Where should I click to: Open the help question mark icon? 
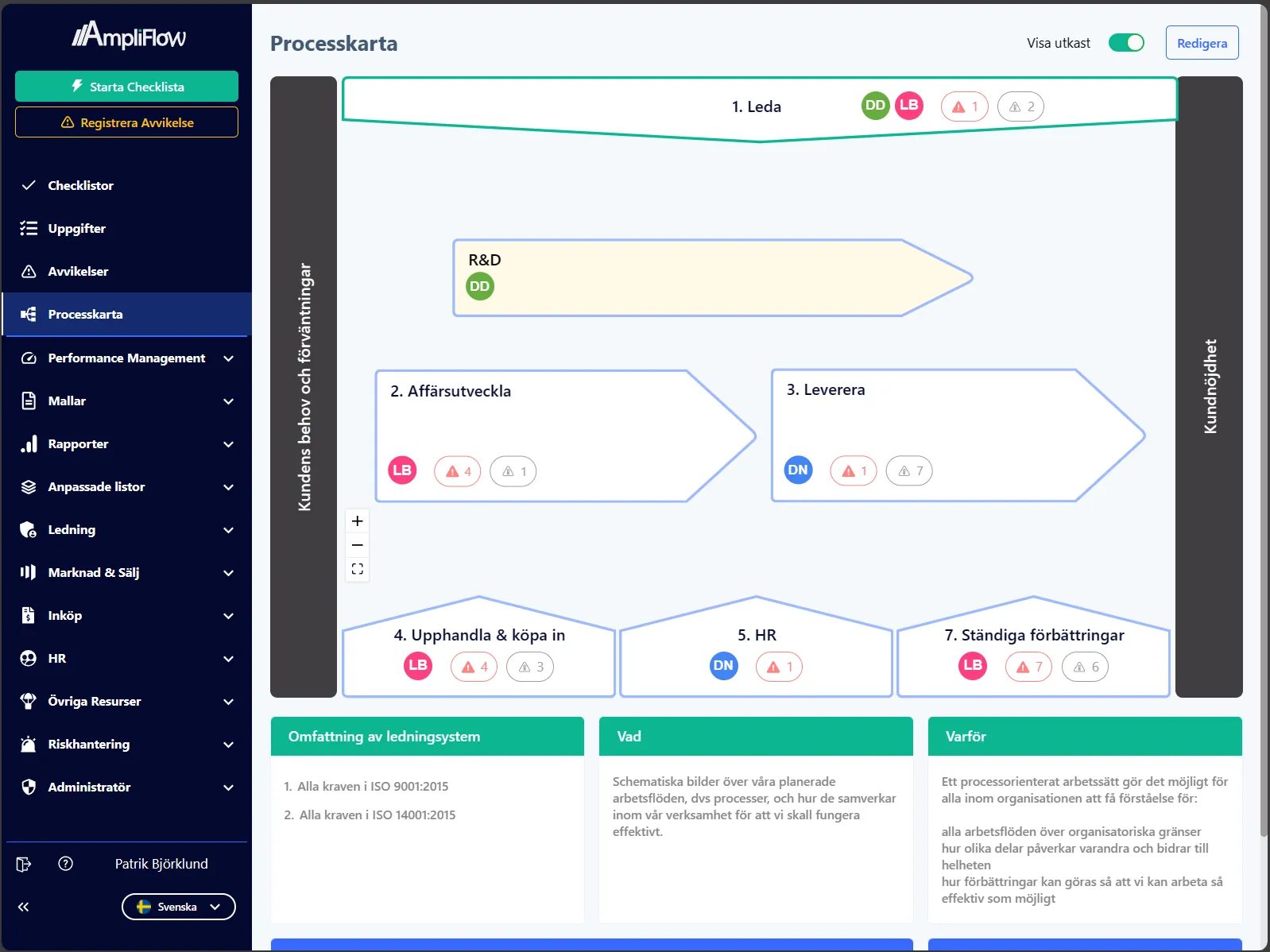66,864
